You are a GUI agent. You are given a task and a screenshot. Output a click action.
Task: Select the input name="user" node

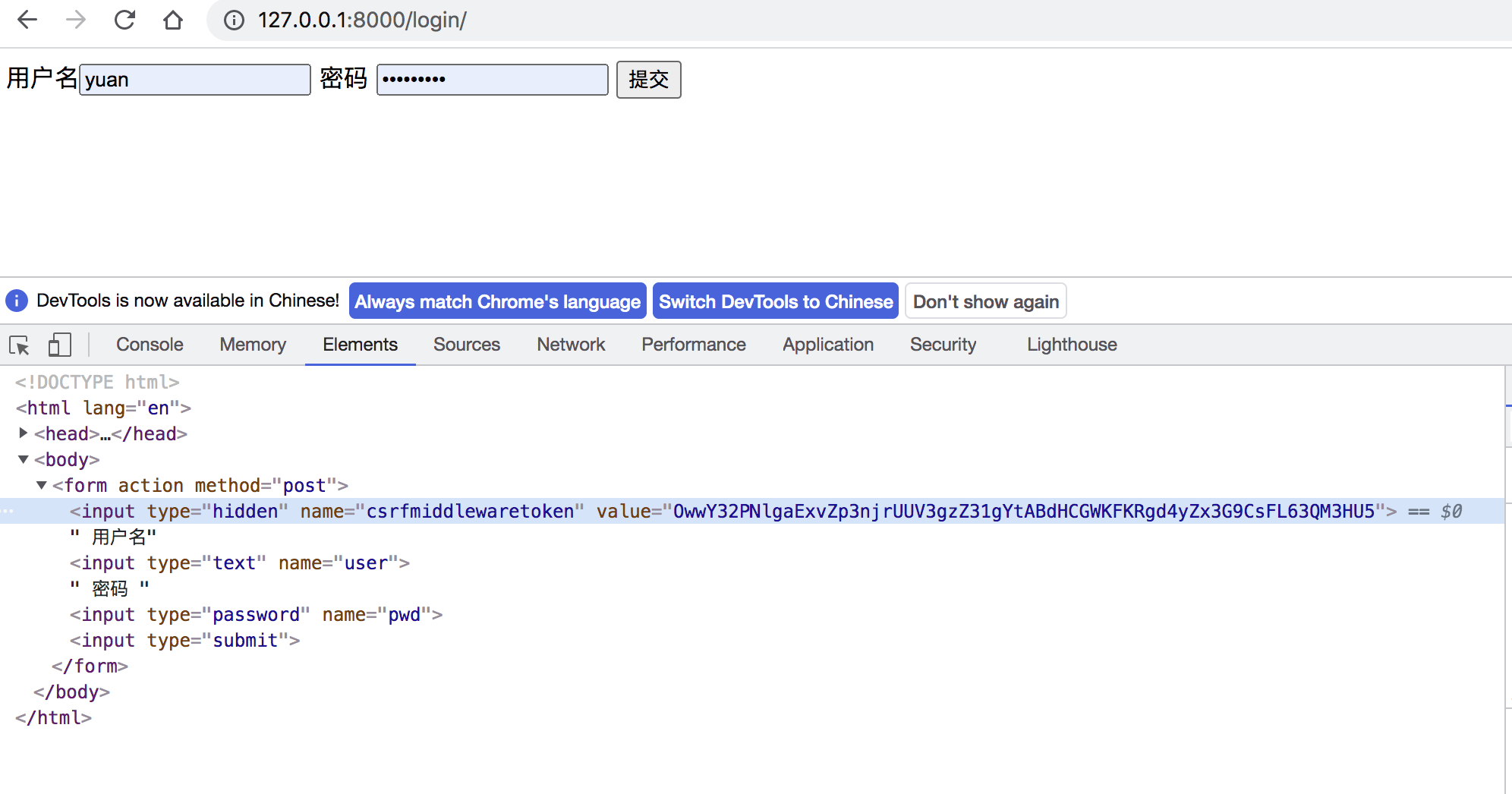point(240,562)
